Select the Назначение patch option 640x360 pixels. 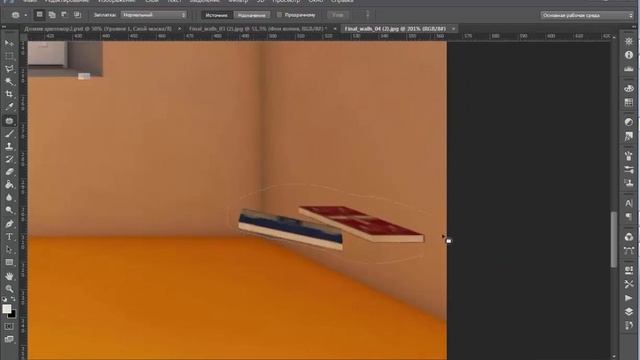coord(251,15)
